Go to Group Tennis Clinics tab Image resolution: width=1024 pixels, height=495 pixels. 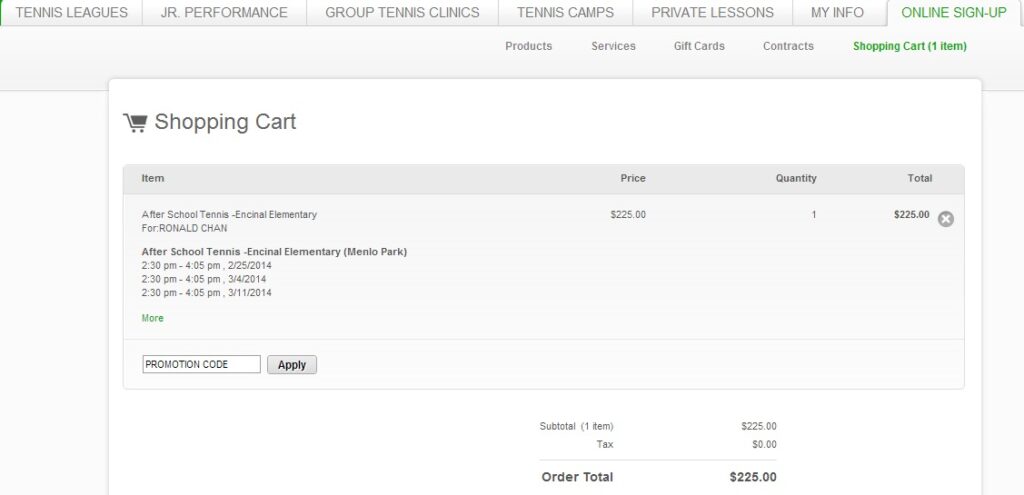coord(402,13)
